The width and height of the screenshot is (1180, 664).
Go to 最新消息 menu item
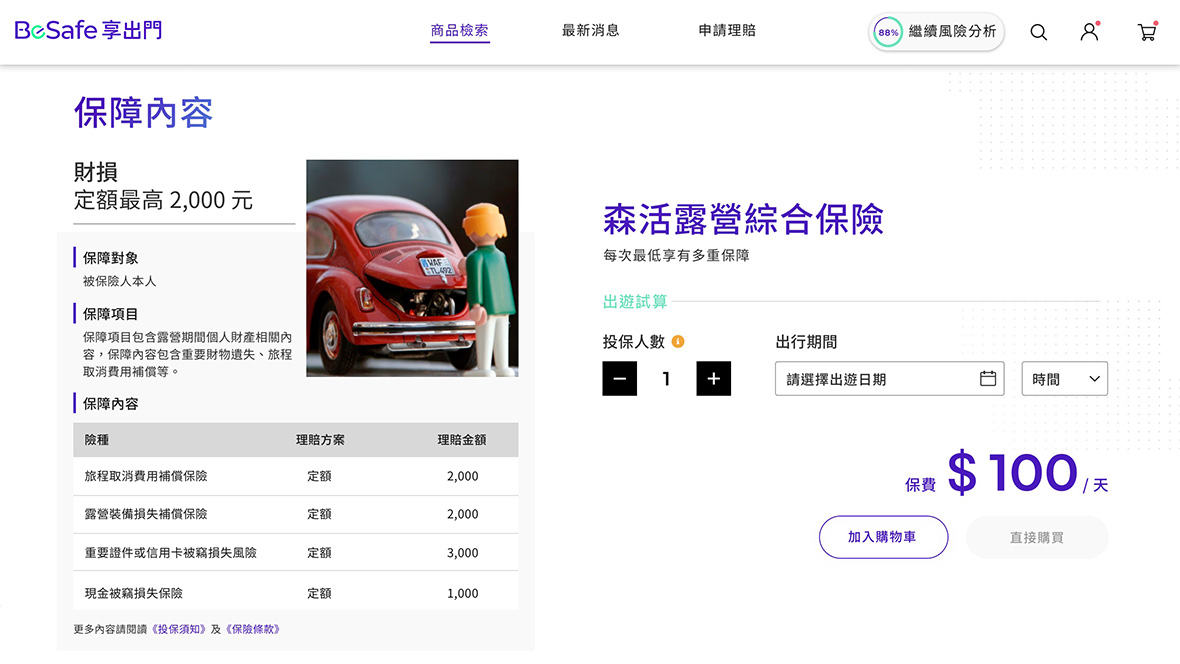point(590,31)
